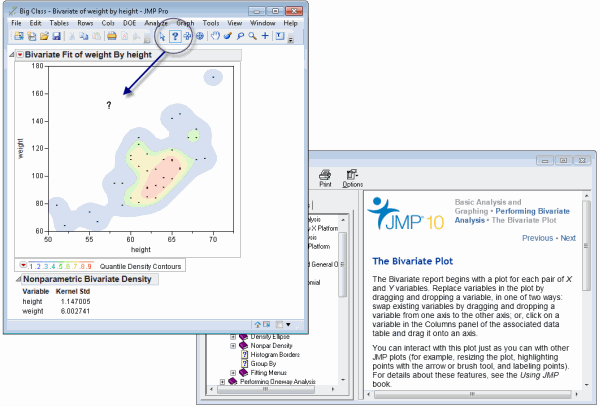The width and height of the screenshot is (600, 407).
Task: Select the Density Ellipse tree item
Action: [270, 337]
